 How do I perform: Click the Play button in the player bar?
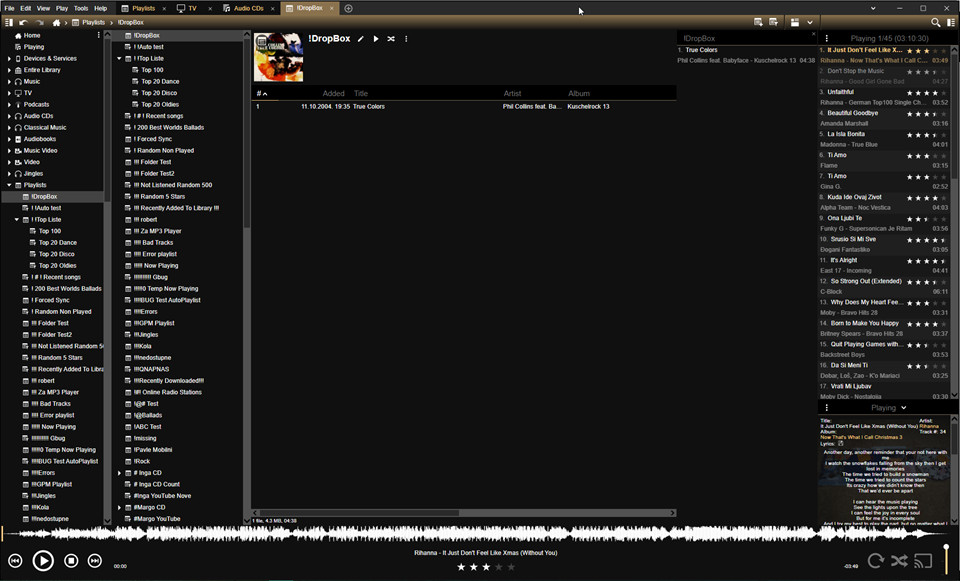(43, 561)
